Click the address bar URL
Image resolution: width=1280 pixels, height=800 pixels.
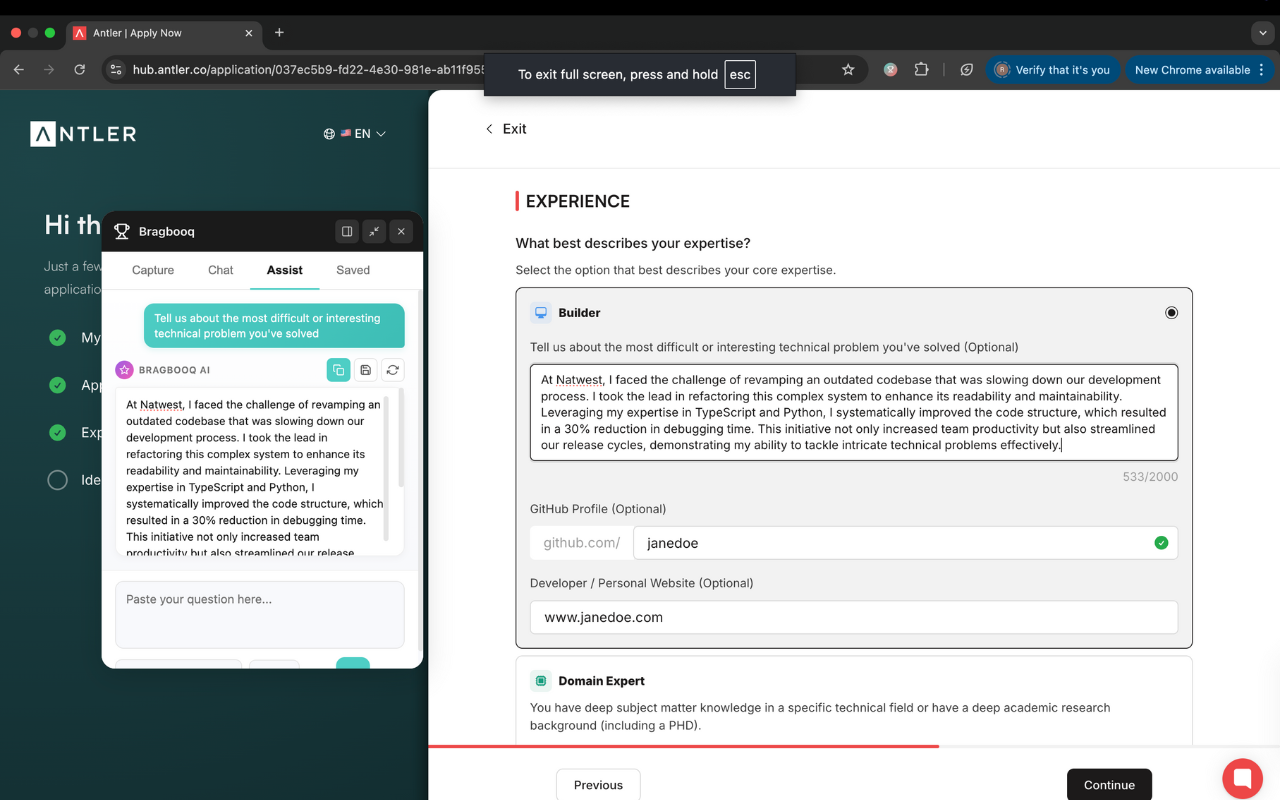click(x=310, y=70)
